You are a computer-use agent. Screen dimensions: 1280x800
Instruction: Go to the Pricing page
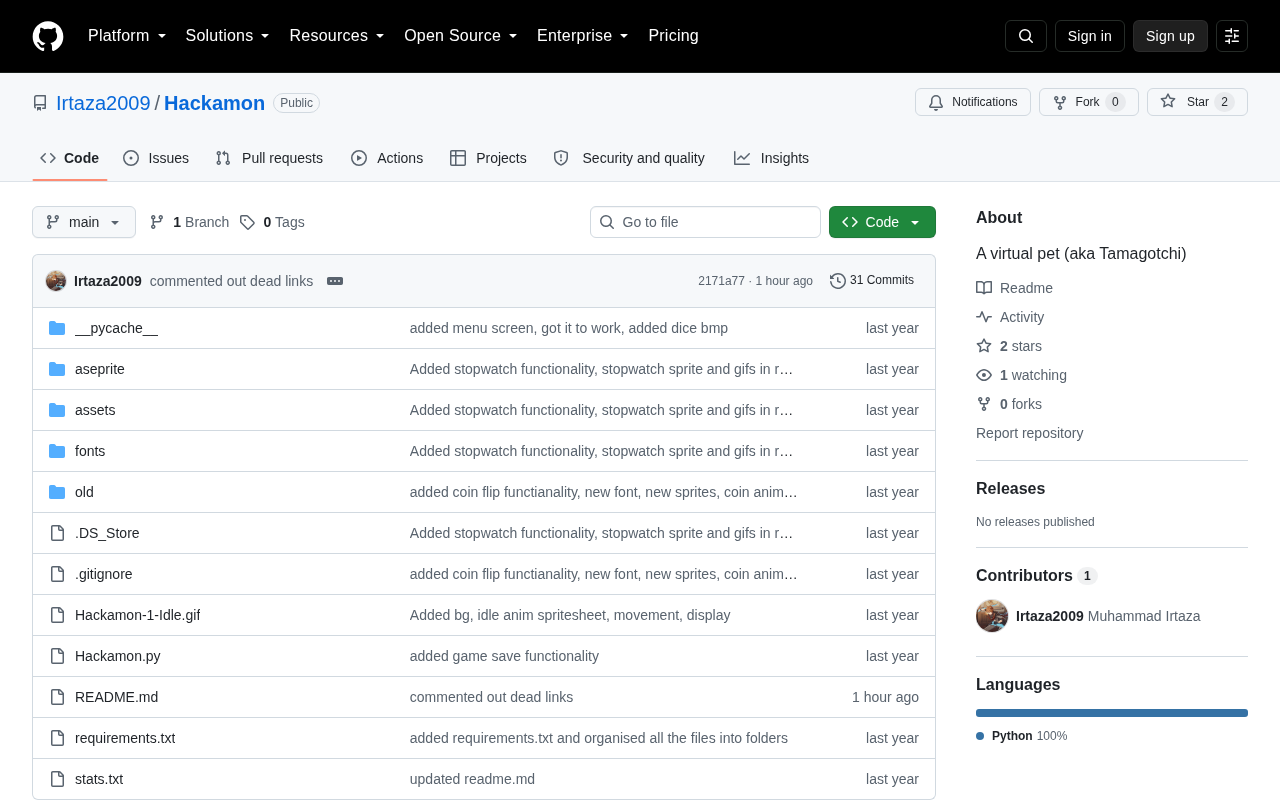pos(674,36)
